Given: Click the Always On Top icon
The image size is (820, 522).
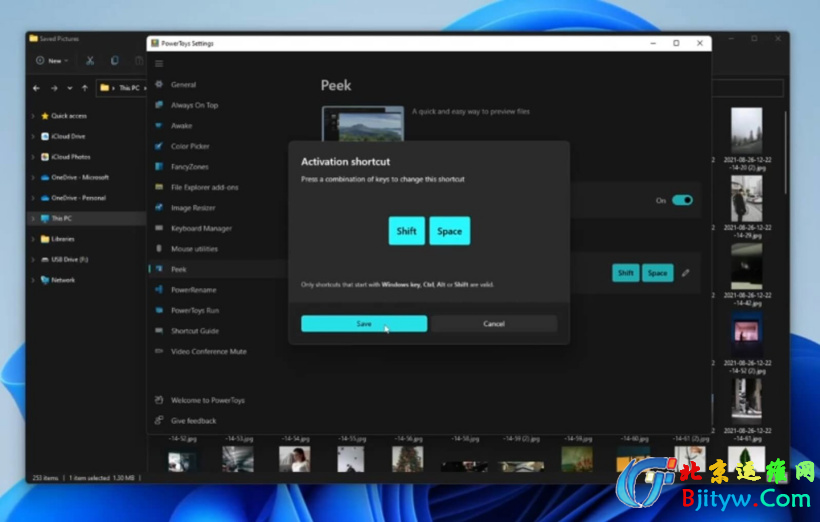Looking at the screenshot, I should pyautogui.click(x=159, y=105).
